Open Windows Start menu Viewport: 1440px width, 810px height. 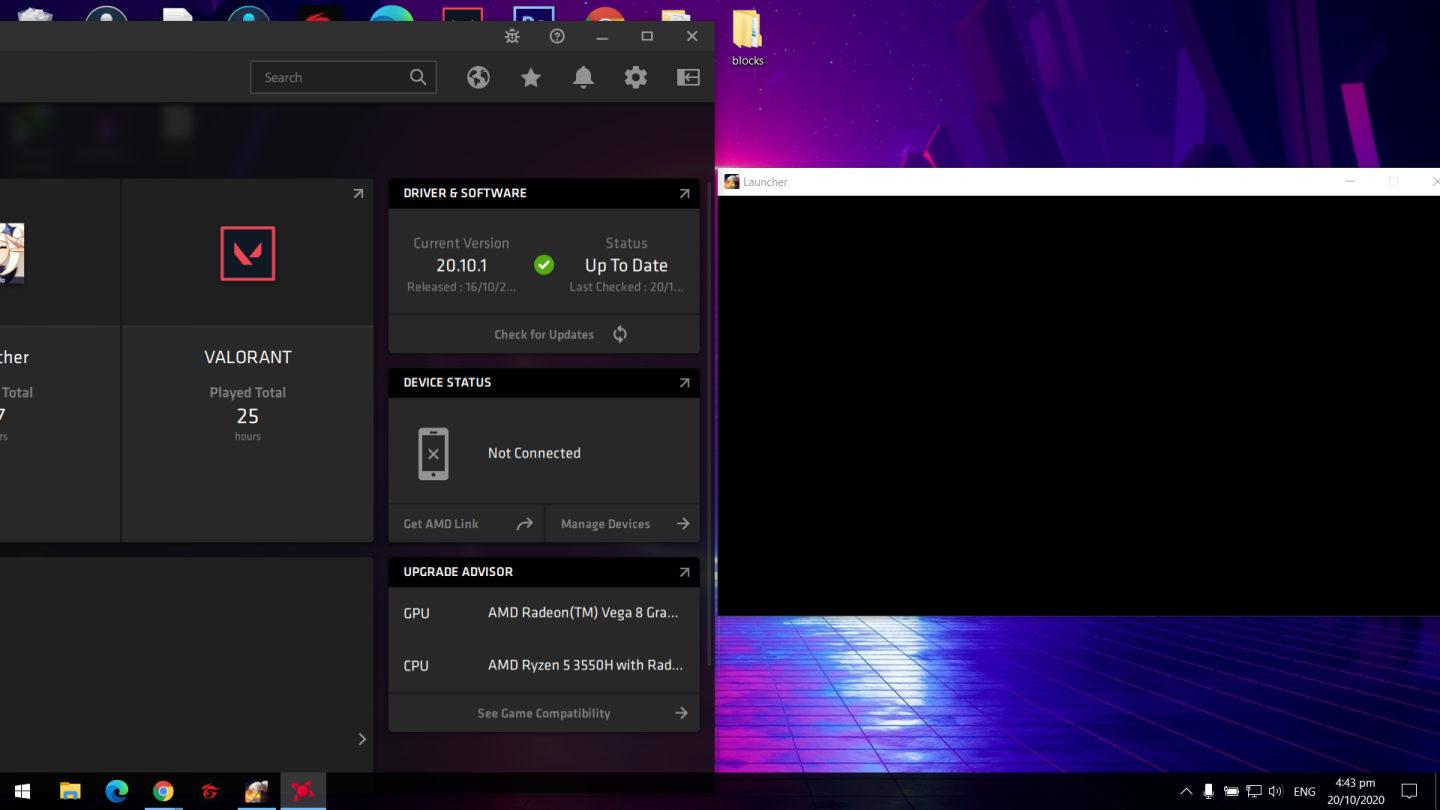(x=22, y=791)
